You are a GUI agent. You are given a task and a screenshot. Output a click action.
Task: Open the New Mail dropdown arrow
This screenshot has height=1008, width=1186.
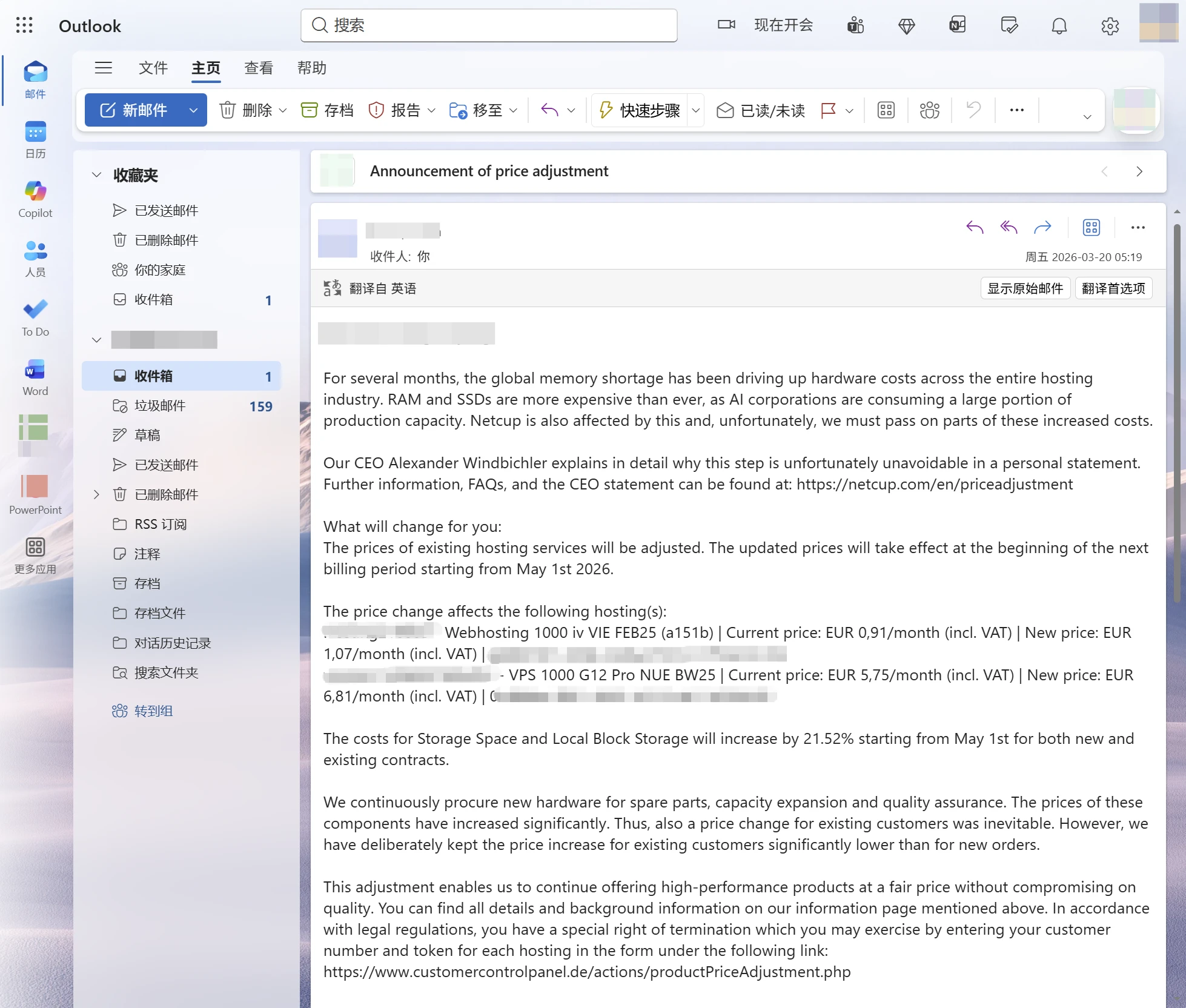point(193,110)
